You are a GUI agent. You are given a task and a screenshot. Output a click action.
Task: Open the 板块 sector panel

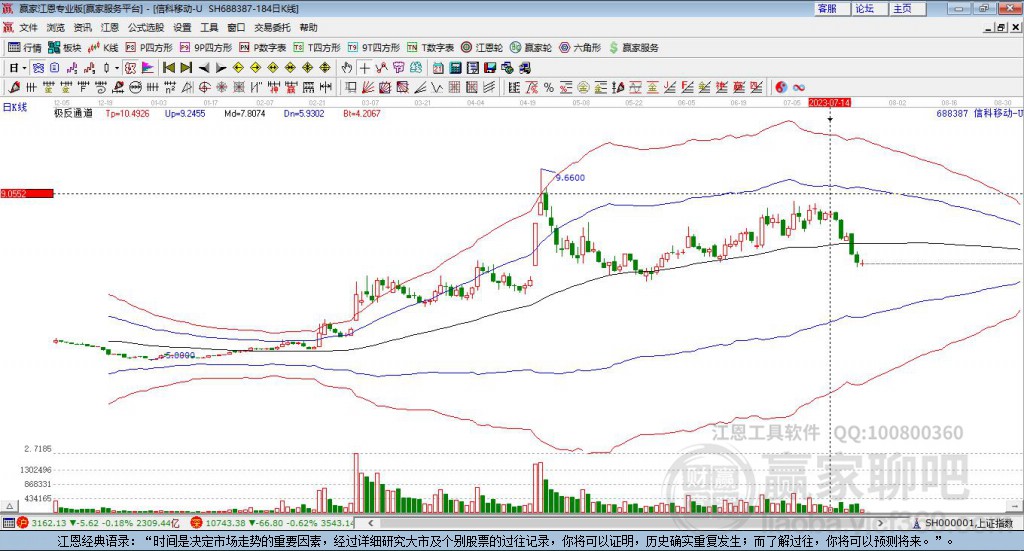coord(65,48)
